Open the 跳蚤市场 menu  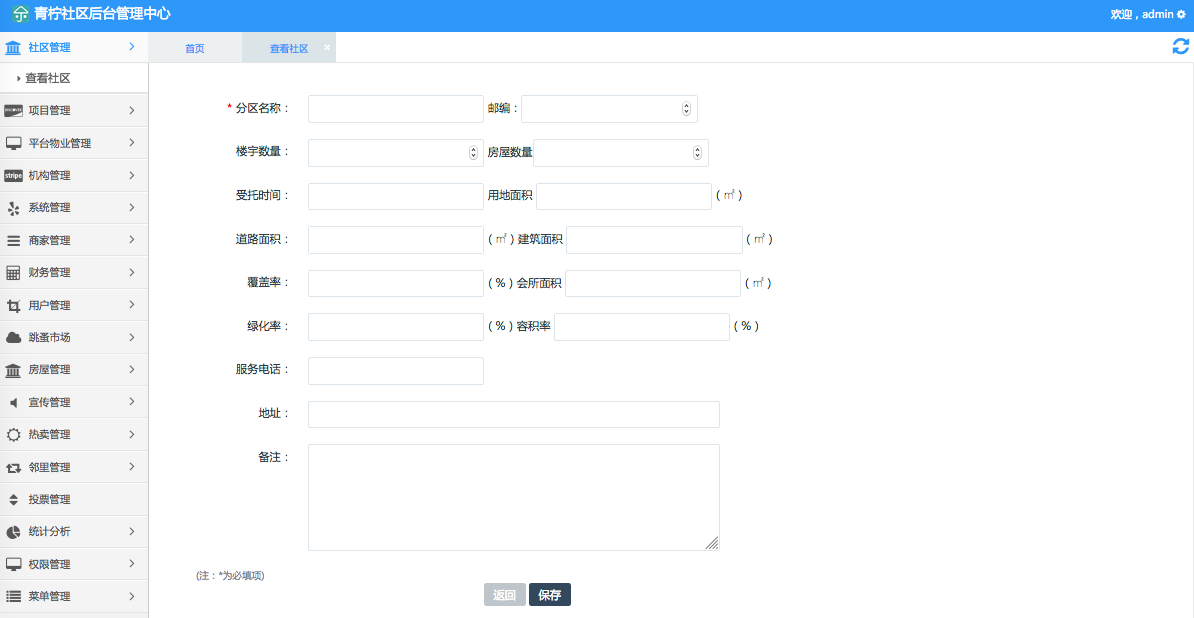[x=74, y=337]
